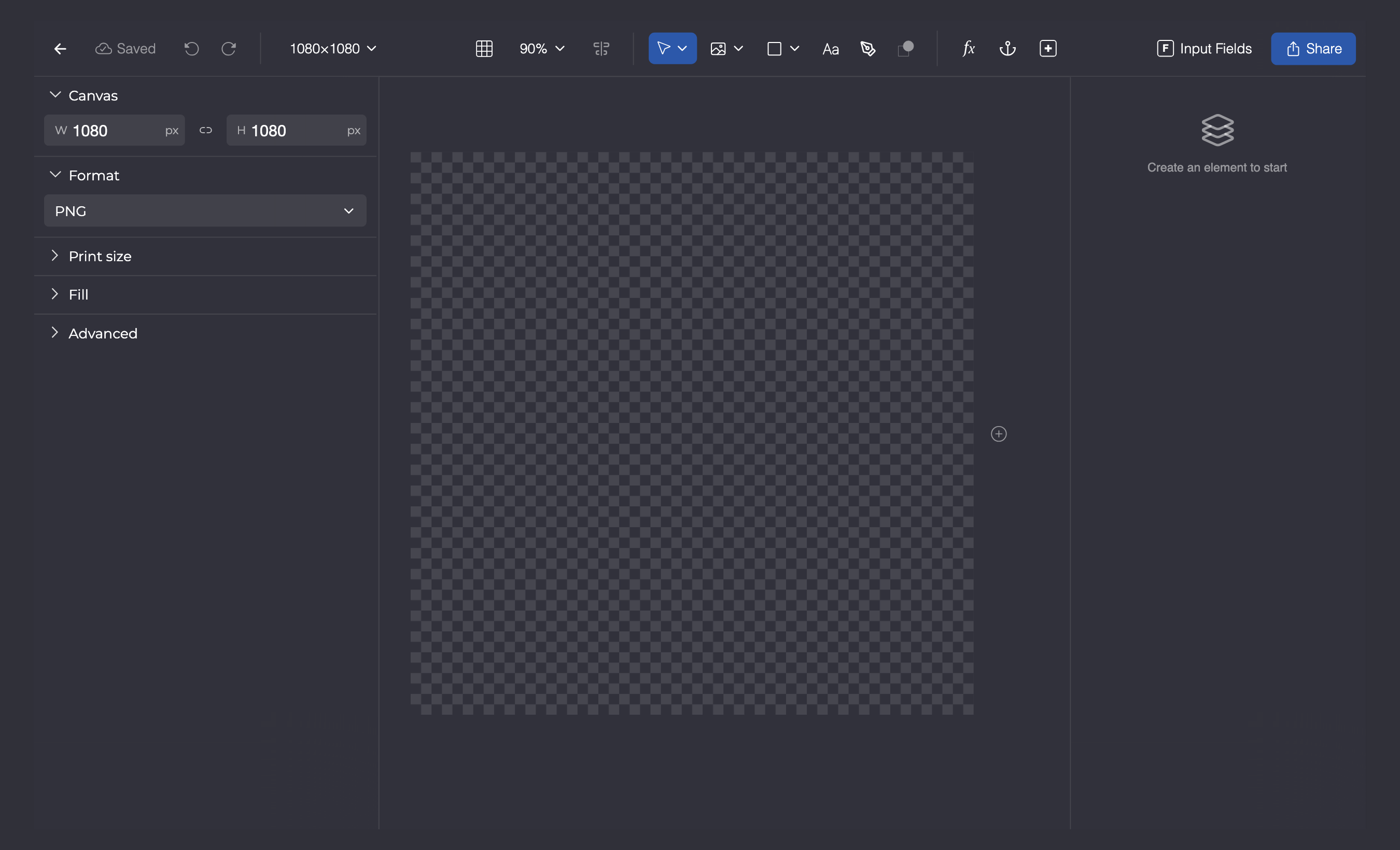This screenshot has height=850, width=1400.
Task: Click the plus circle beside the canvas
Action: (x=999, y=434)
